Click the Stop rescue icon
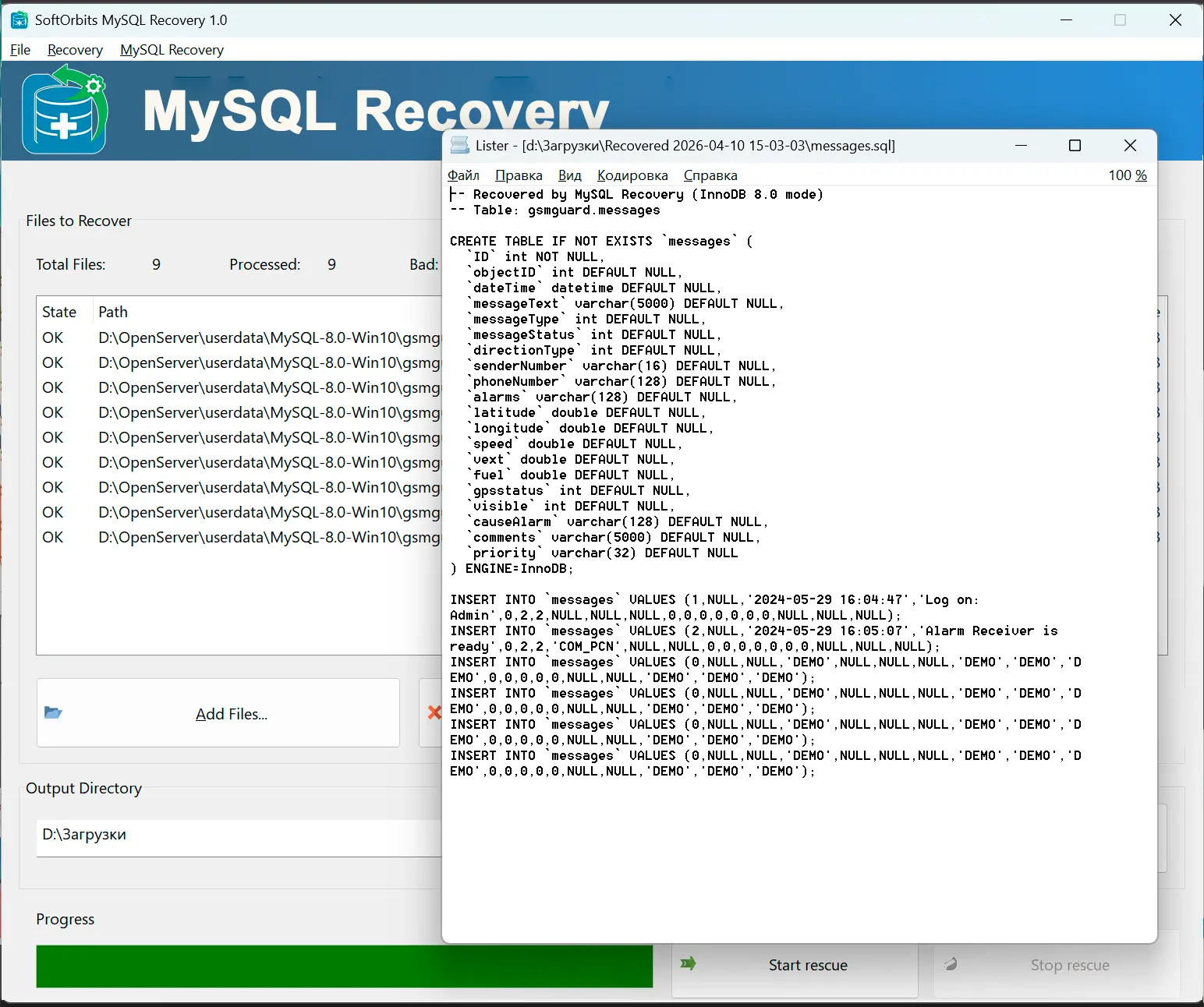The height and width of the screenshot is (1007, 1204). pos(950,964)
